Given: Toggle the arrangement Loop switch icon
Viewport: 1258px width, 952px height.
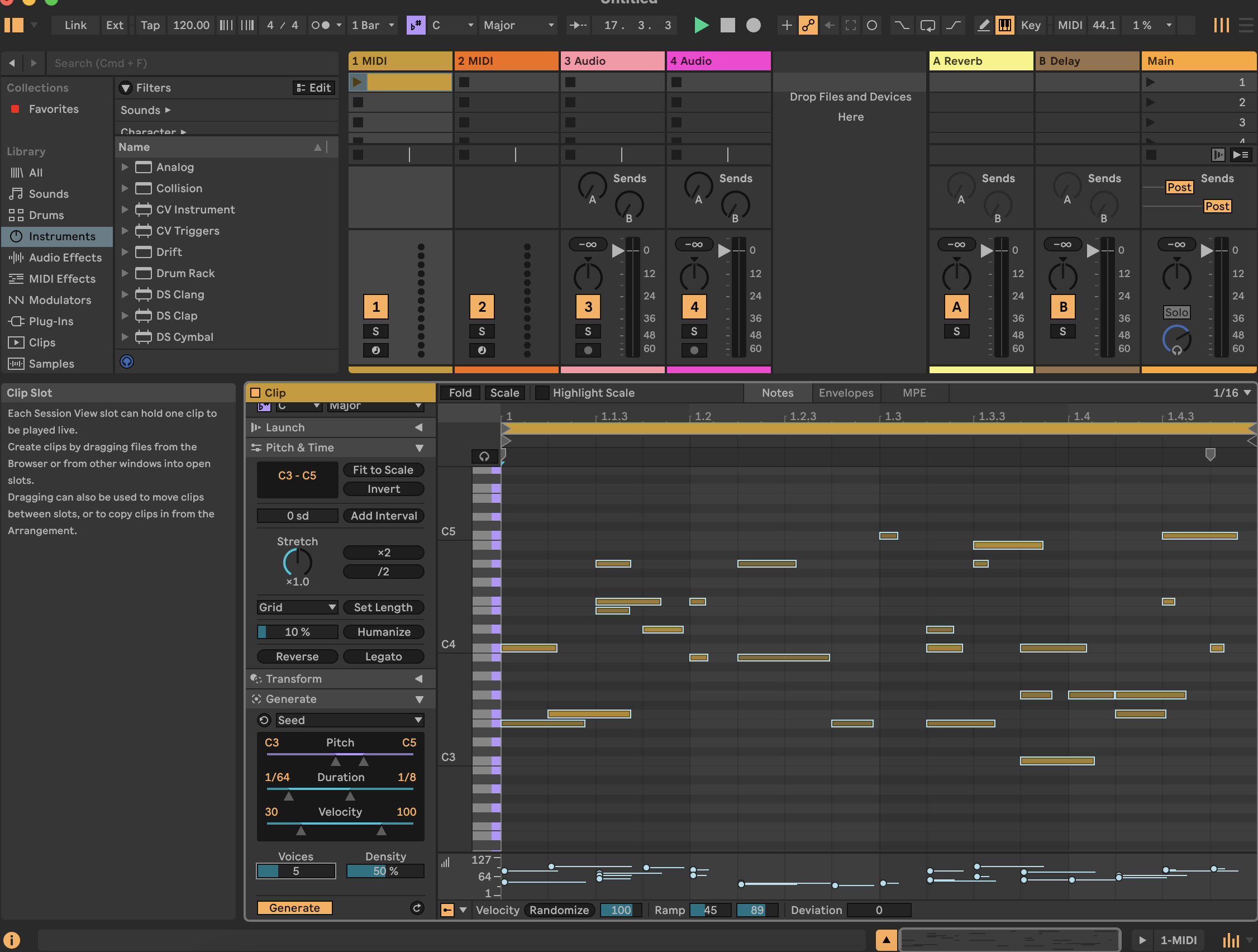Looking at the screenshot, I should tap(927, 25).
